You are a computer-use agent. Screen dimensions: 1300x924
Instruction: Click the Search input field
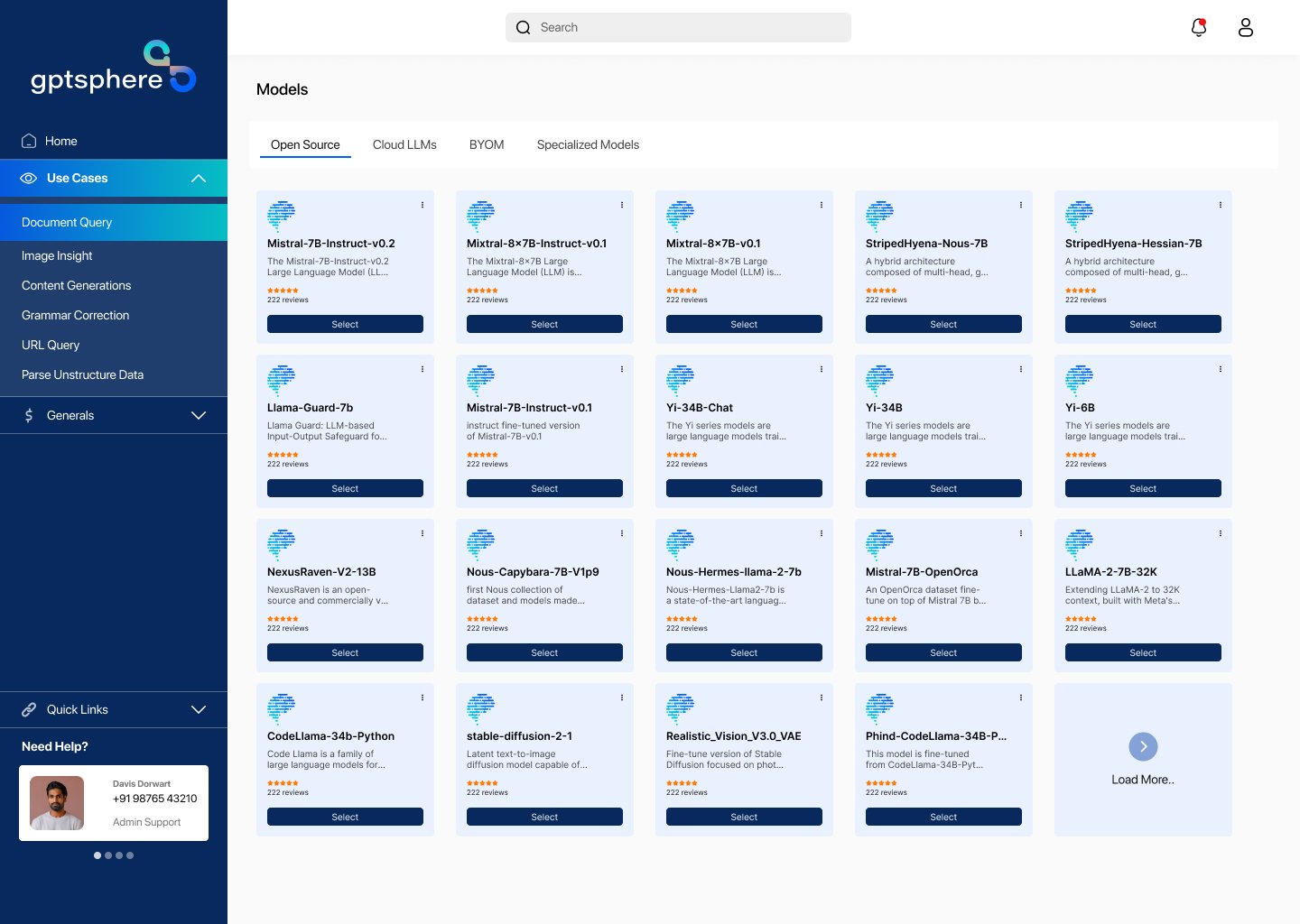(x=678, y=27)
